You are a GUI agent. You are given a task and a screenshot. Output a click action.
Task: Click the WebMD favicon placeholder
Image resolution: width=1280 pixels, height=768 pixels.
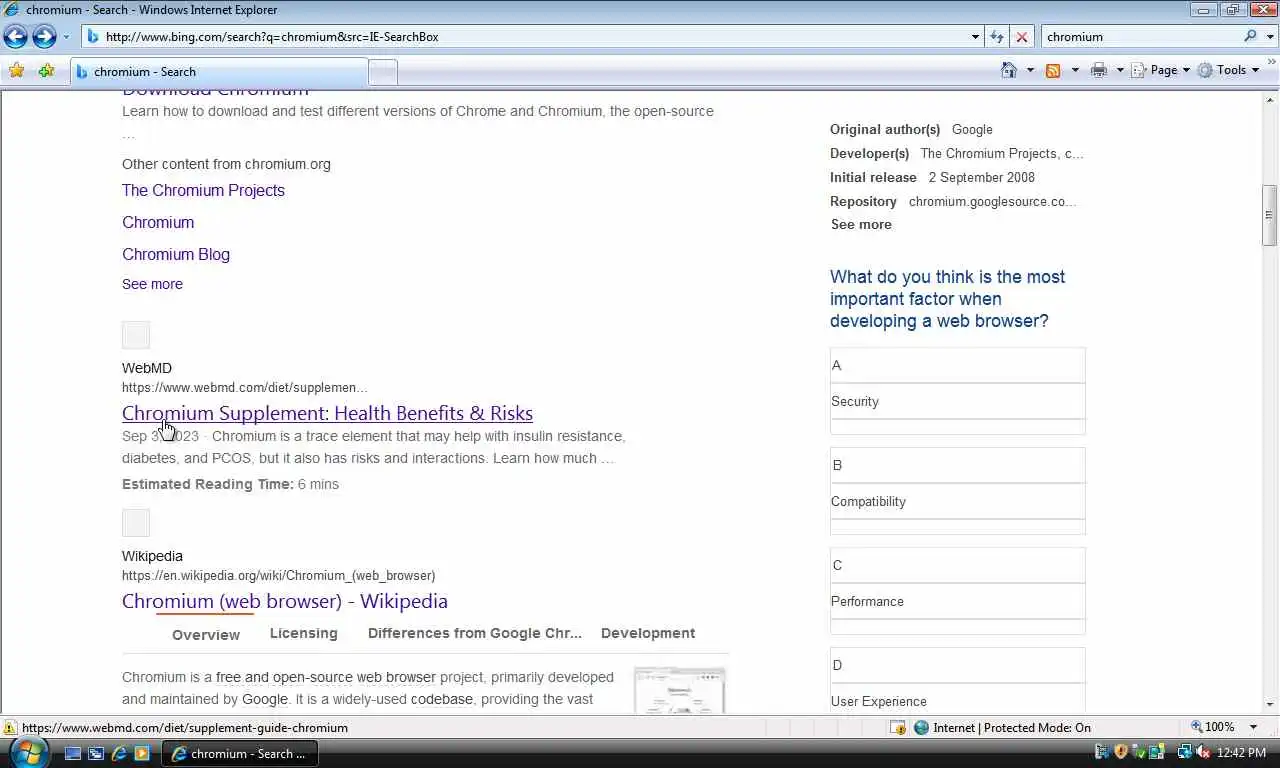tap(136, 335)
